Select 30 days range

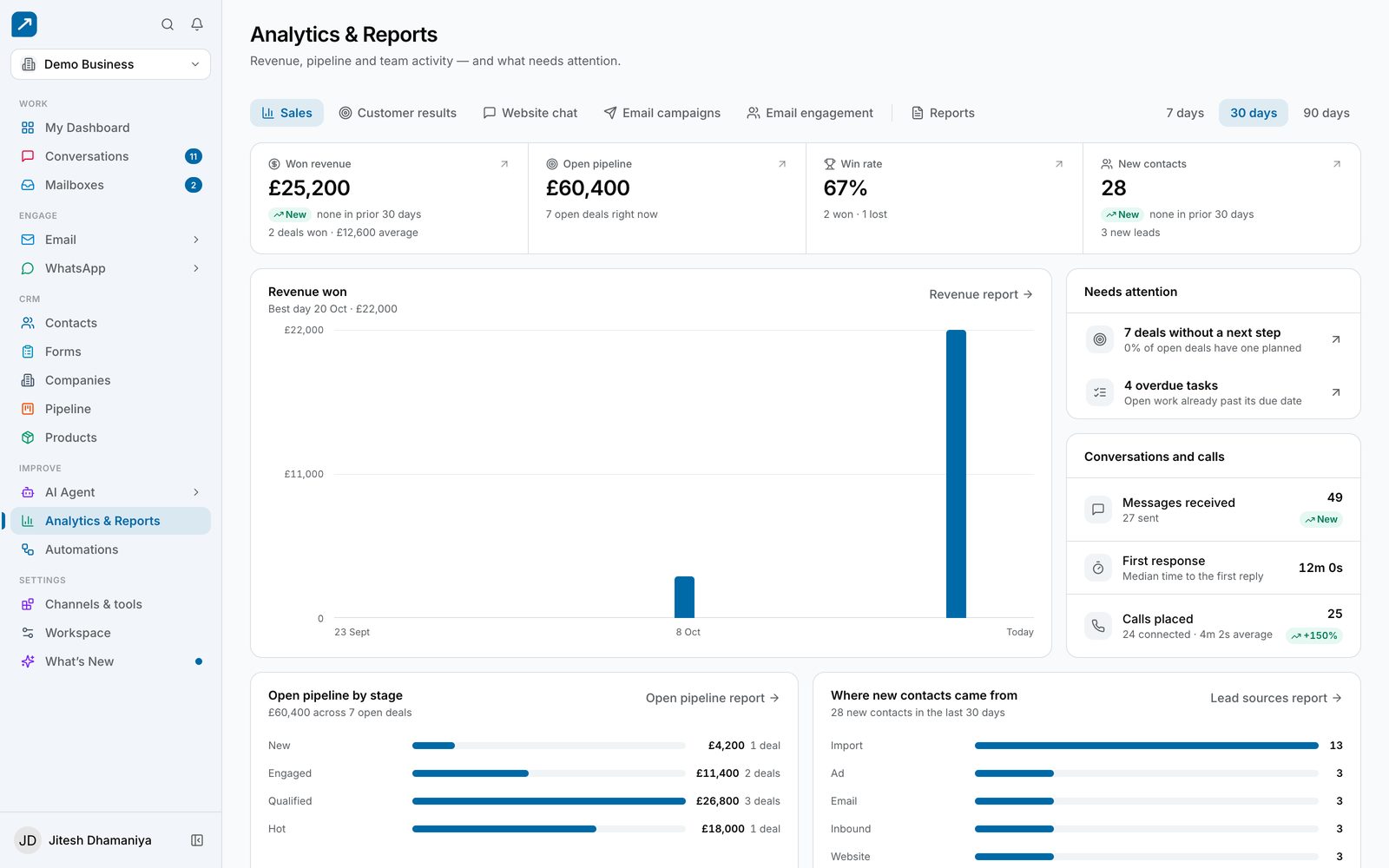click(x=1254, y=113)
